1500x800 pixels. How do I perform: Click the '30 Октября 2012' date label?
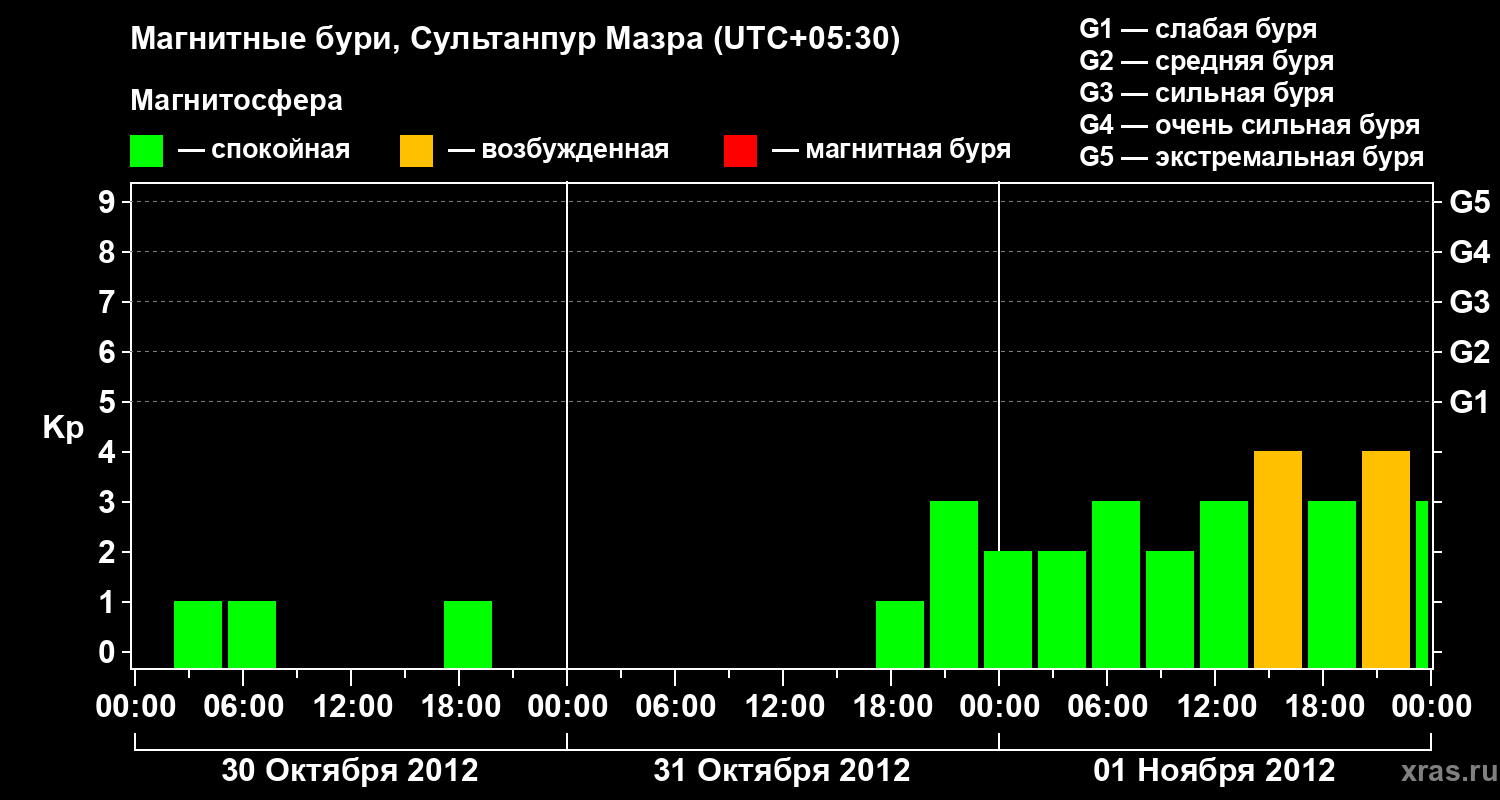[350, 771]
